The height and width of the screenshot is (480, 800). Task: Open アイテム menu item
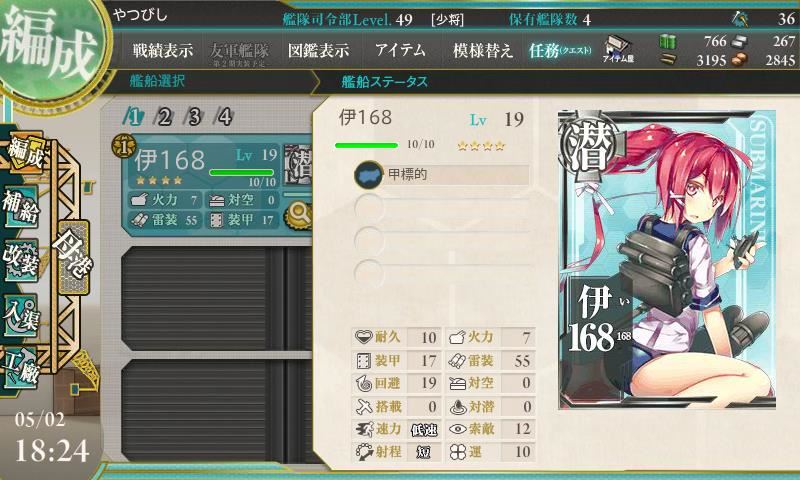(x=401, y=50)
